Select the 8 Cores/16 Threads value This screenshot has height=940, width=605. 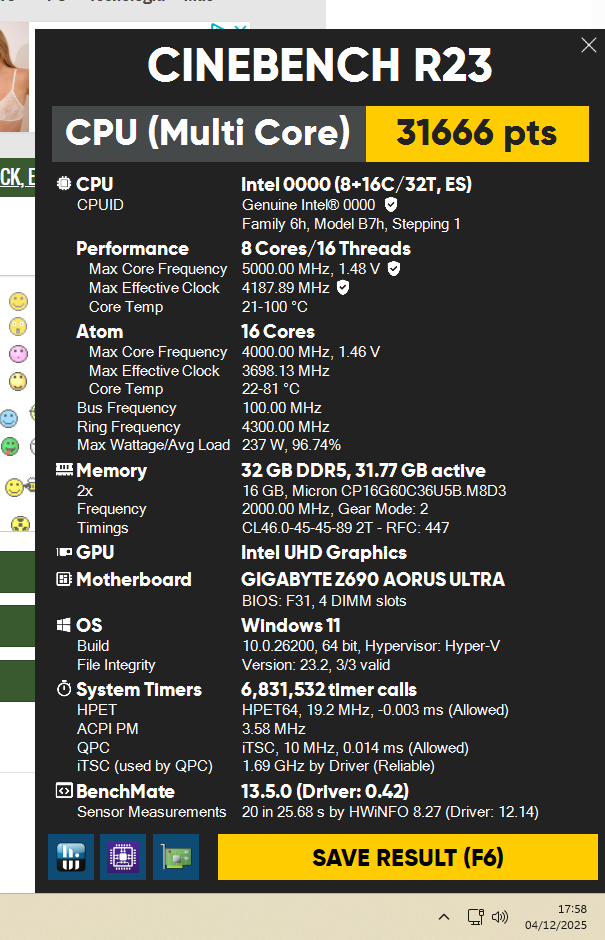[x=326, y=248]
